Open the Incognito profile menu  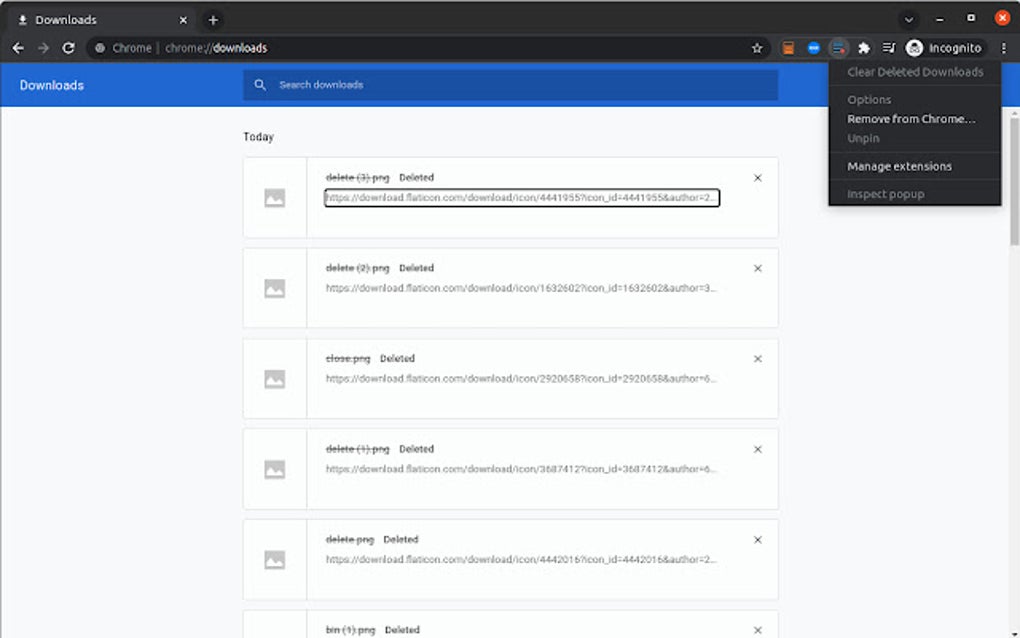click(x=943, y=48)
